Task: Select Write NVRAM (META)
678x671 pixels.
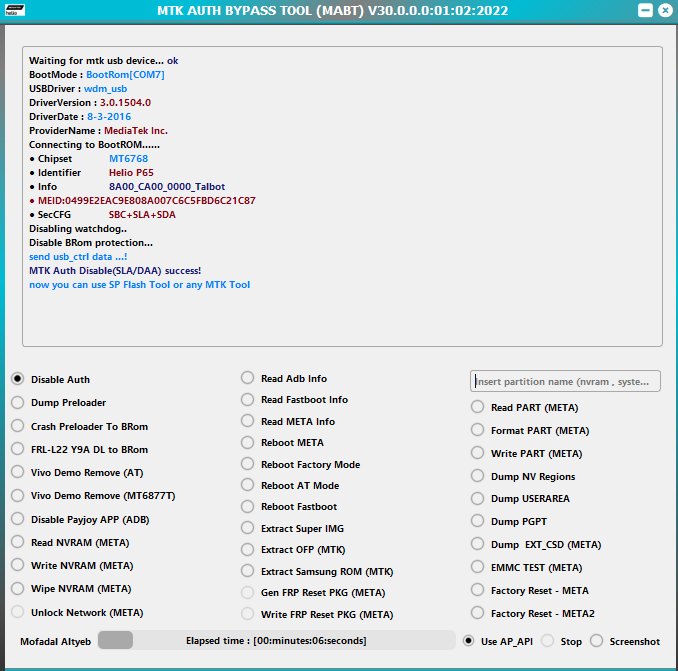Action: pos(17,565)
